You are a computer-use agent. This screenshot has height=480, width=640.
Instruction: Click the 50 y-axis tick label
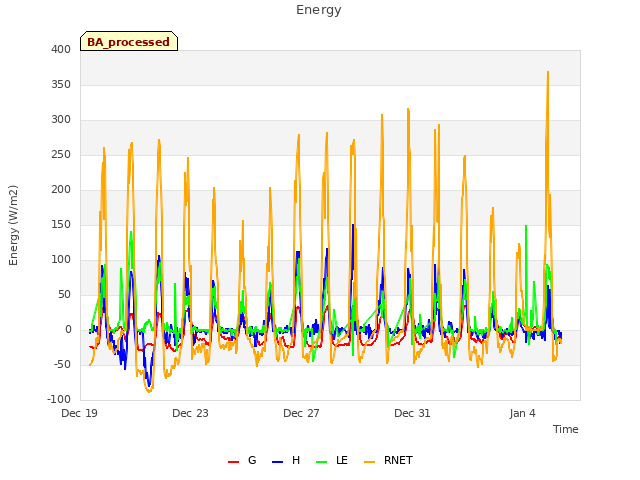(x=64, y=295)
